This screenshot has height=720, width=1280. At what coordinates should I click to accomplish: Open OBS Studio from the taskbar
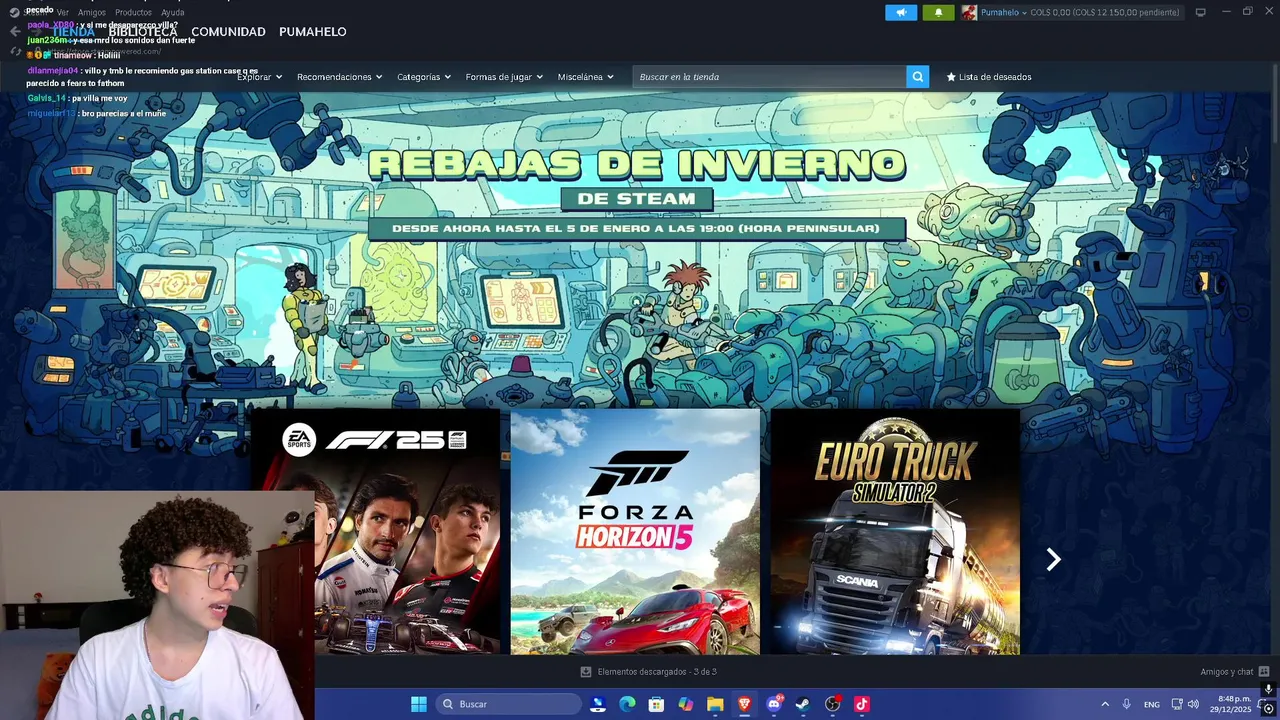coord(833,704)
